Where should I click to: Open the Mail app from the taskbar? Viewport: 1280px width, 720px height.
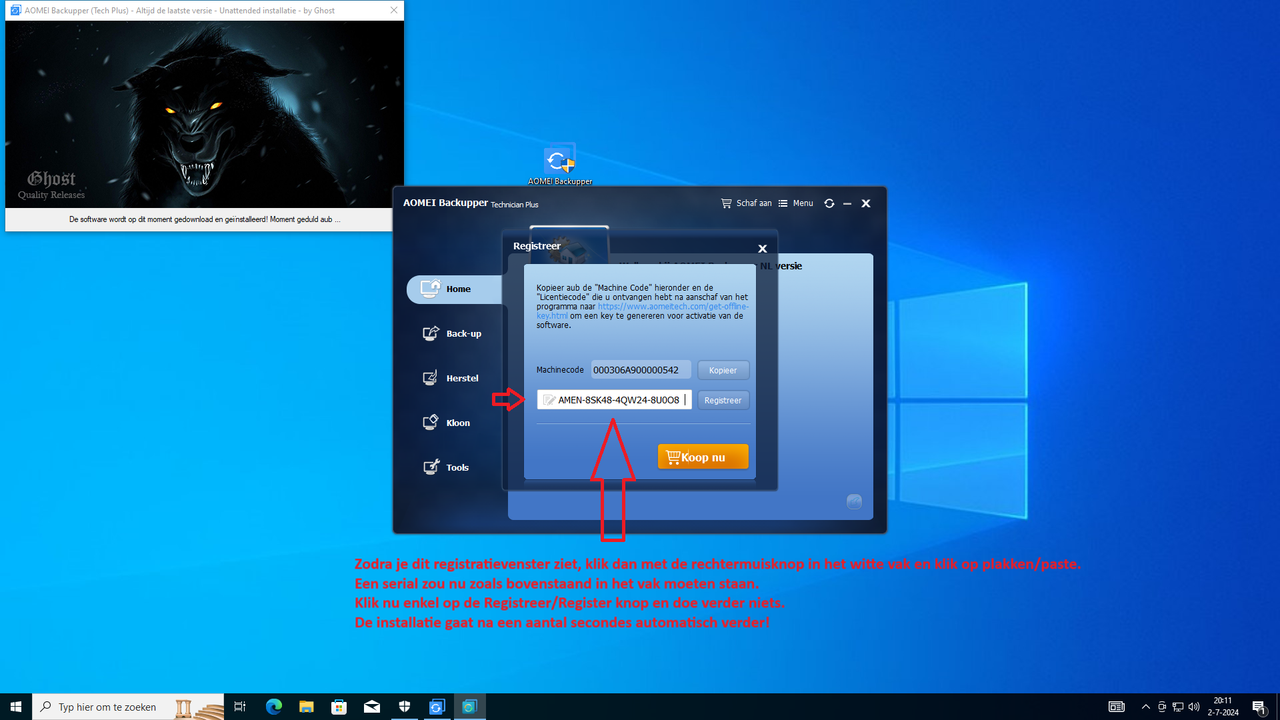pos(372,707)
